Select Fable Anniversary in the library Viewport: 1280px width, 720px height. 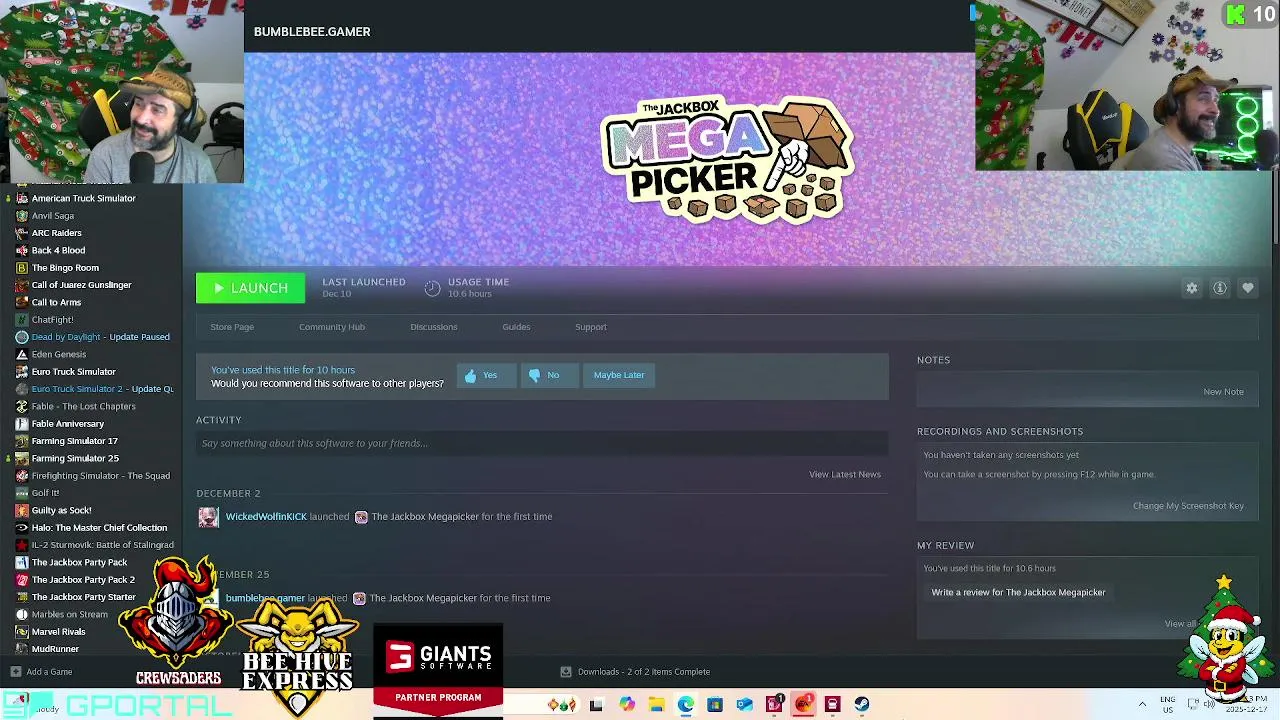67,424
